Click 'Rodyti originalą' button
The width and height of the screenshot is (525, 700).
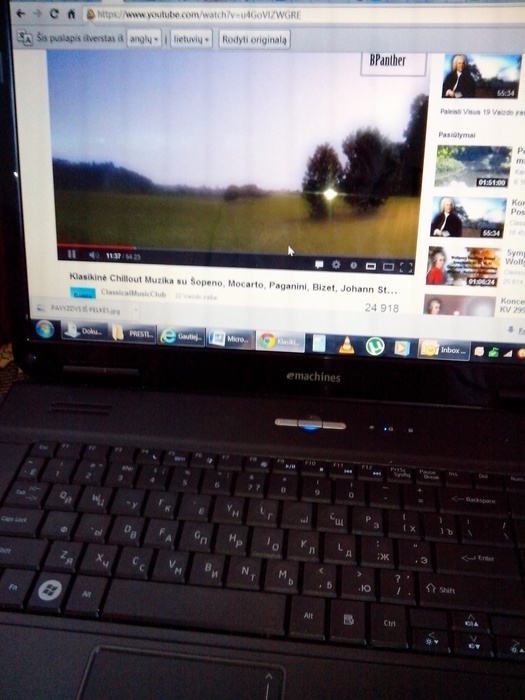tap(254, 40)
